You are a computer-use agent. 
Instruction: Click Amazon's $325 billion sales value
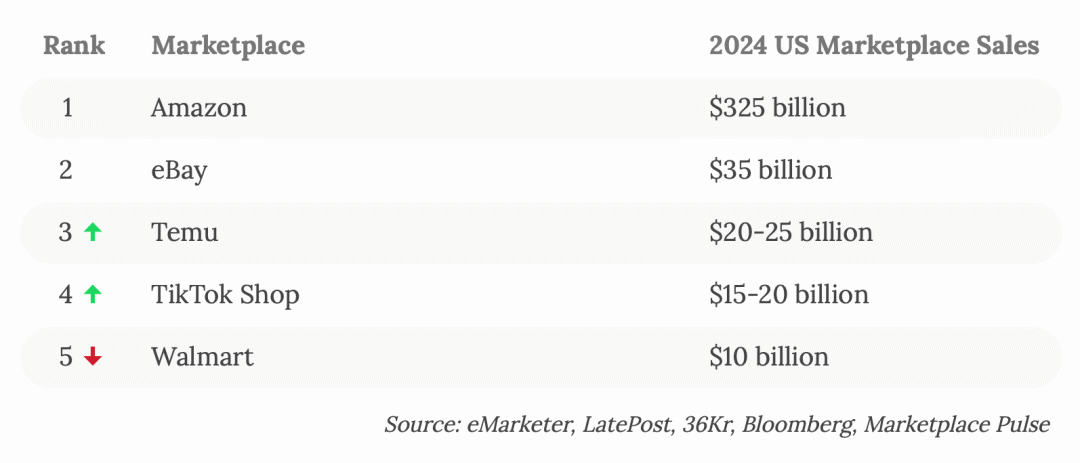point(778,108)
